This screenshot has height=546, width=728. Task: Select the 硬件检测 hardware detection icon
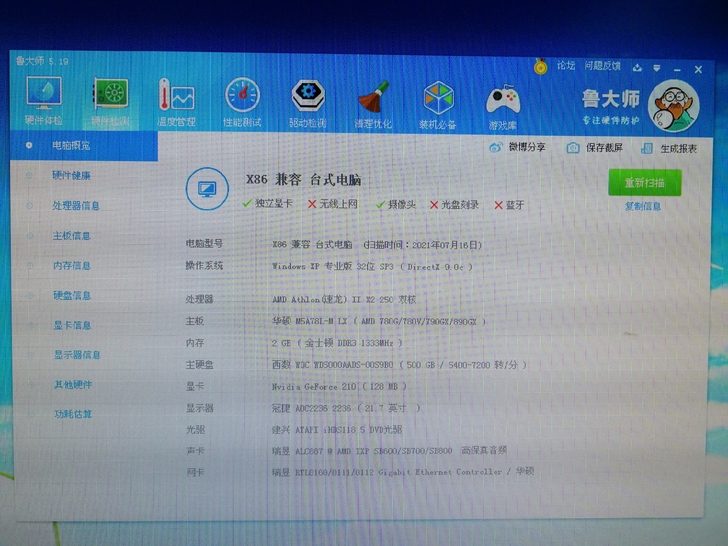pyautogui.click(x=110, y=103)
